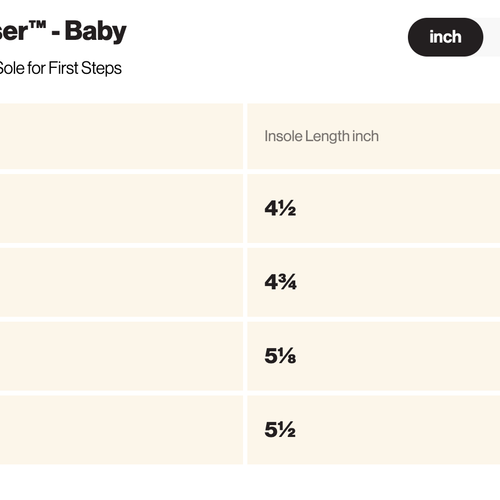Image resolution: width=500 pixels, height=500 pixels.
Task: Click the lowercase inch word in column header
Action: pyautogui.click(x=365, y=136)
